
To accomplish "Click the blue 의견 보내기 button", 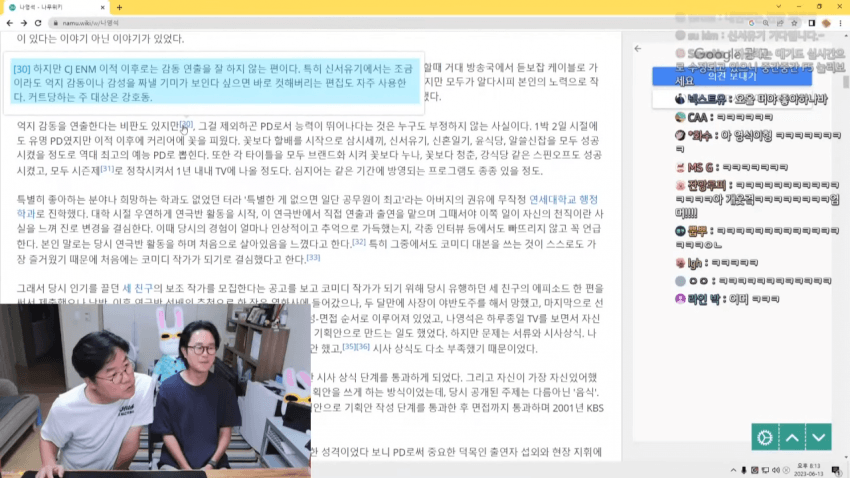I will tap(732, 76).
